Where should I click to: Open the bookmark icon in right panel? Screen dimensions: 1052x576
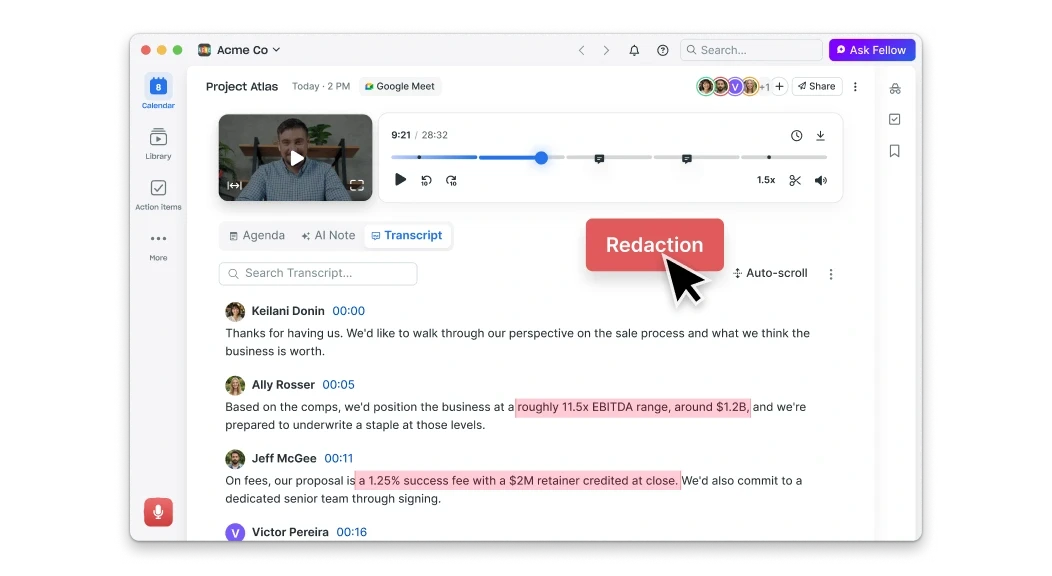pyautogui.click(x=895, y=151)
